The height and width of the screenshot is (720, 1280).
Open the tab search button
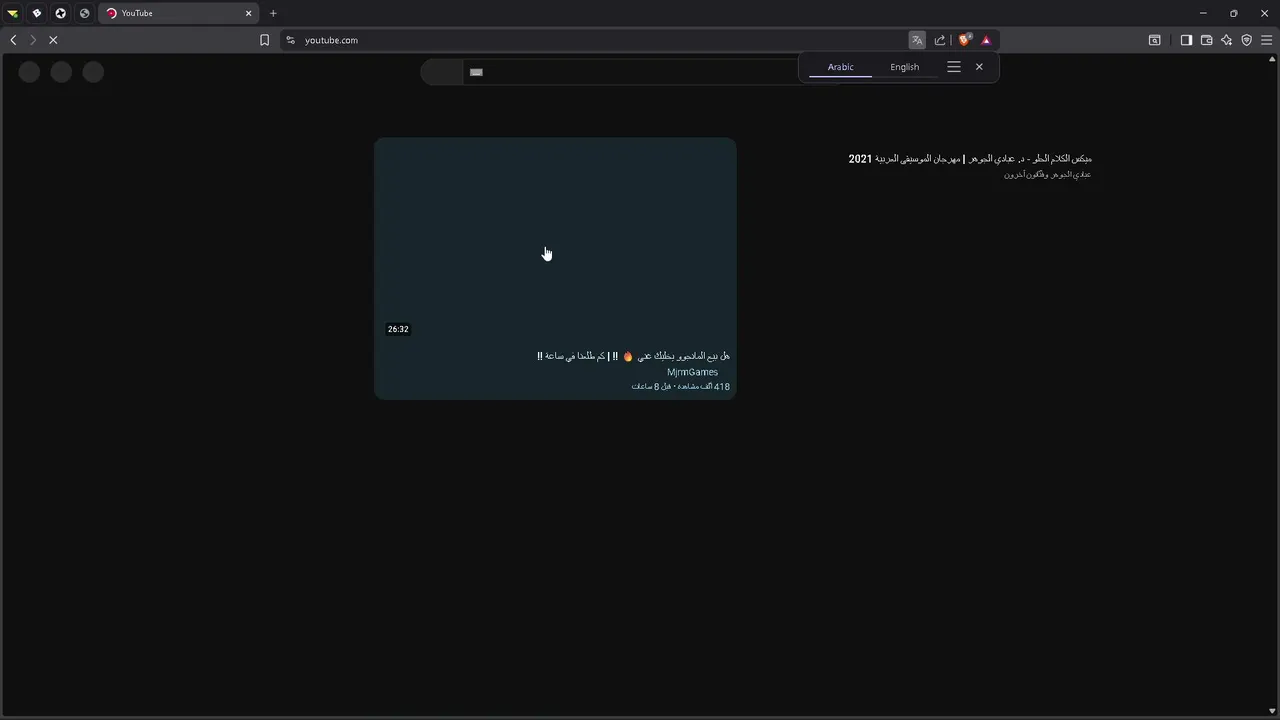pos(1154,40)
